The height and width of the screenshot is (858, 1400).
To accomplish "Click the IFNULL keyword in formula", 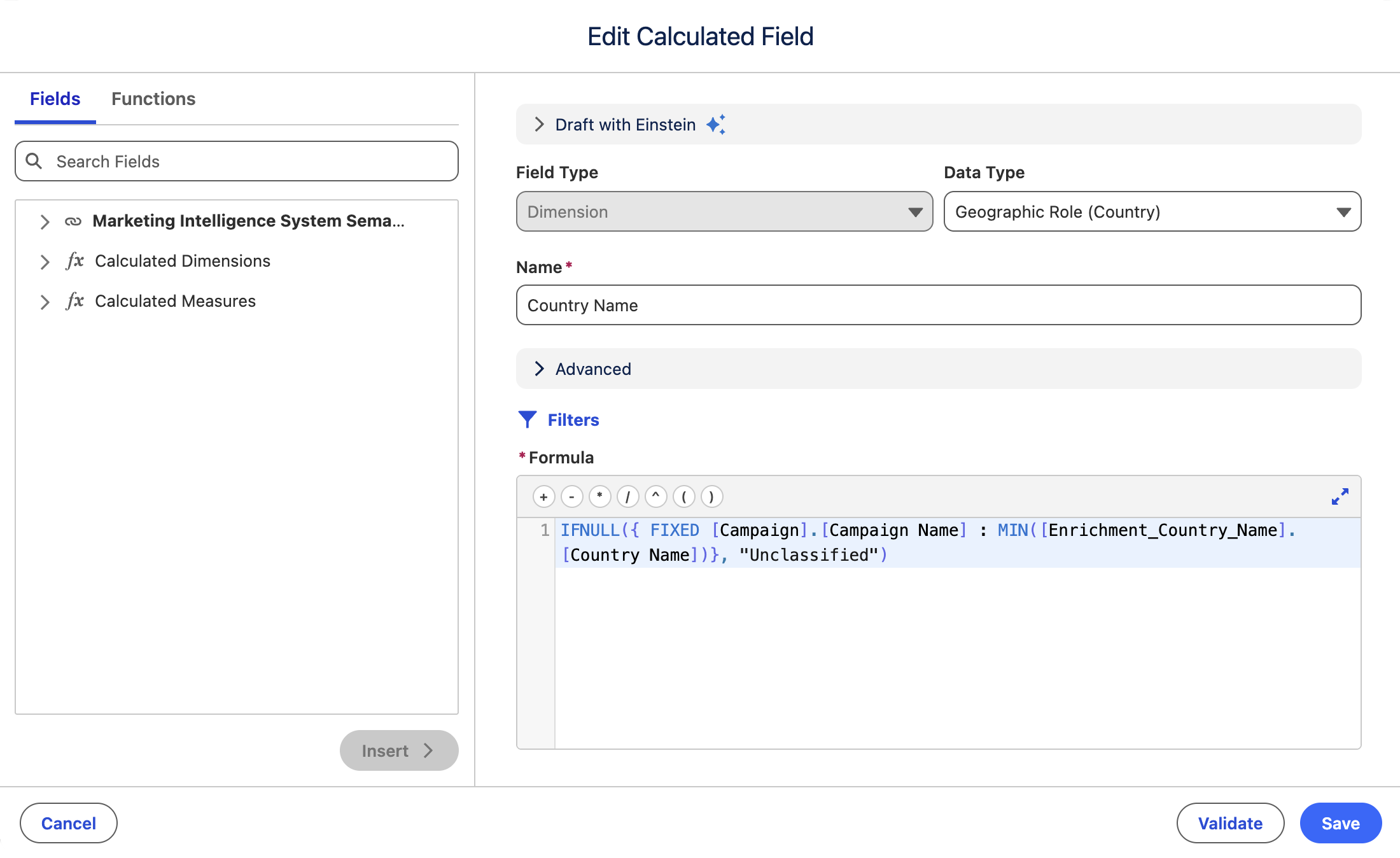I will pos(590,530).
